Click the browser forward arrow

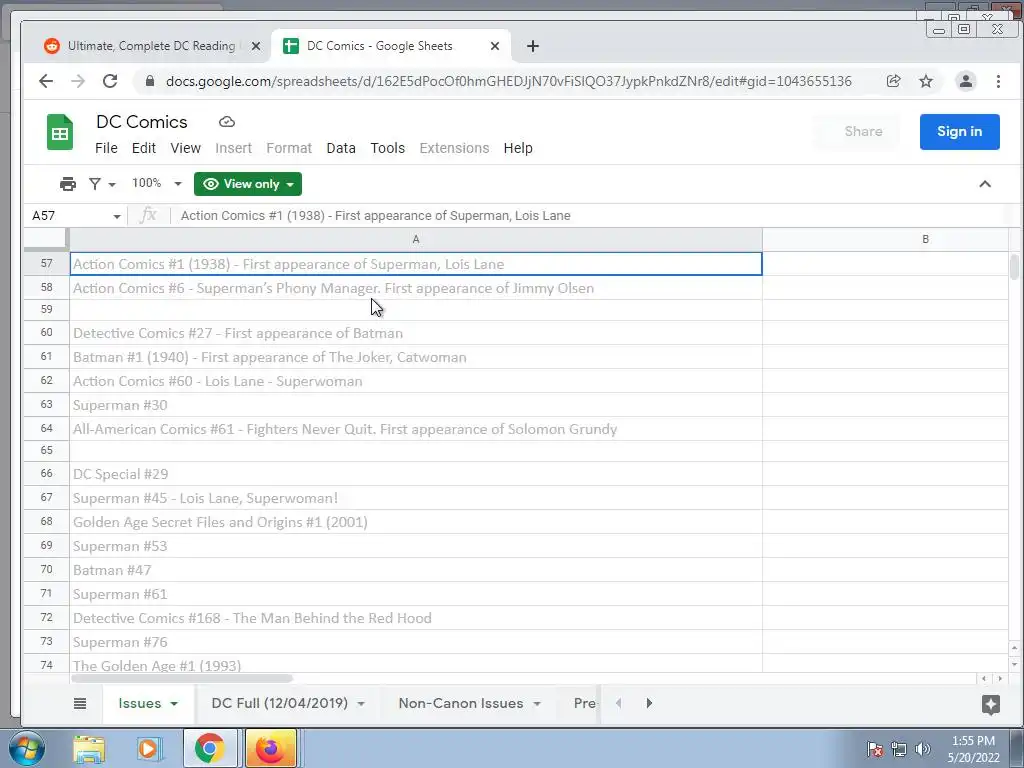78,81
